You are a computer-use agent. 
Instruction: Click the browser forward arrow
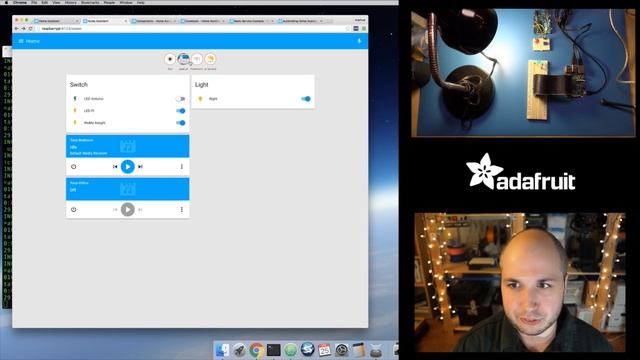(x=23, y=29)
